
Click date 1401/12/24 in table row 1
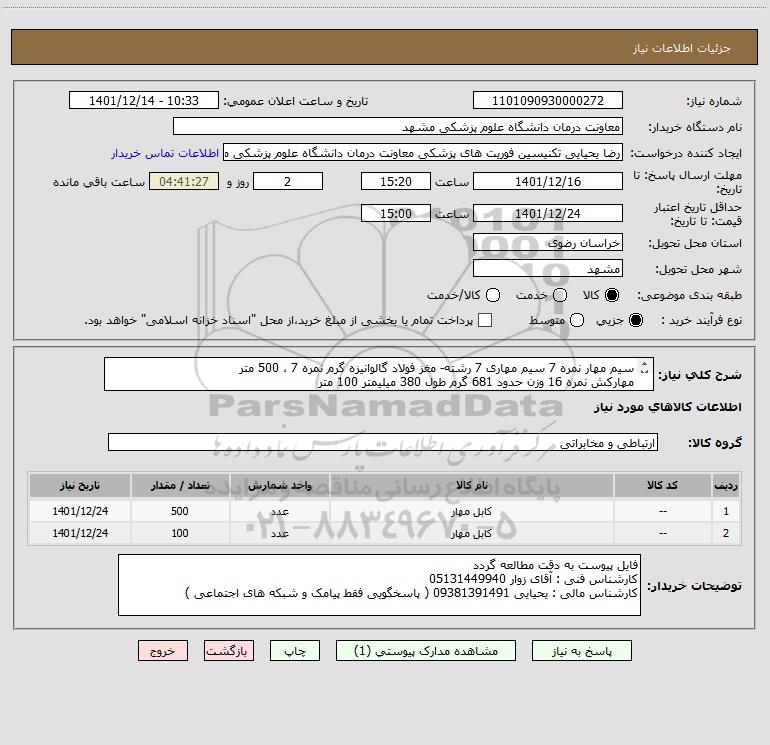click(x=80, y=511)
